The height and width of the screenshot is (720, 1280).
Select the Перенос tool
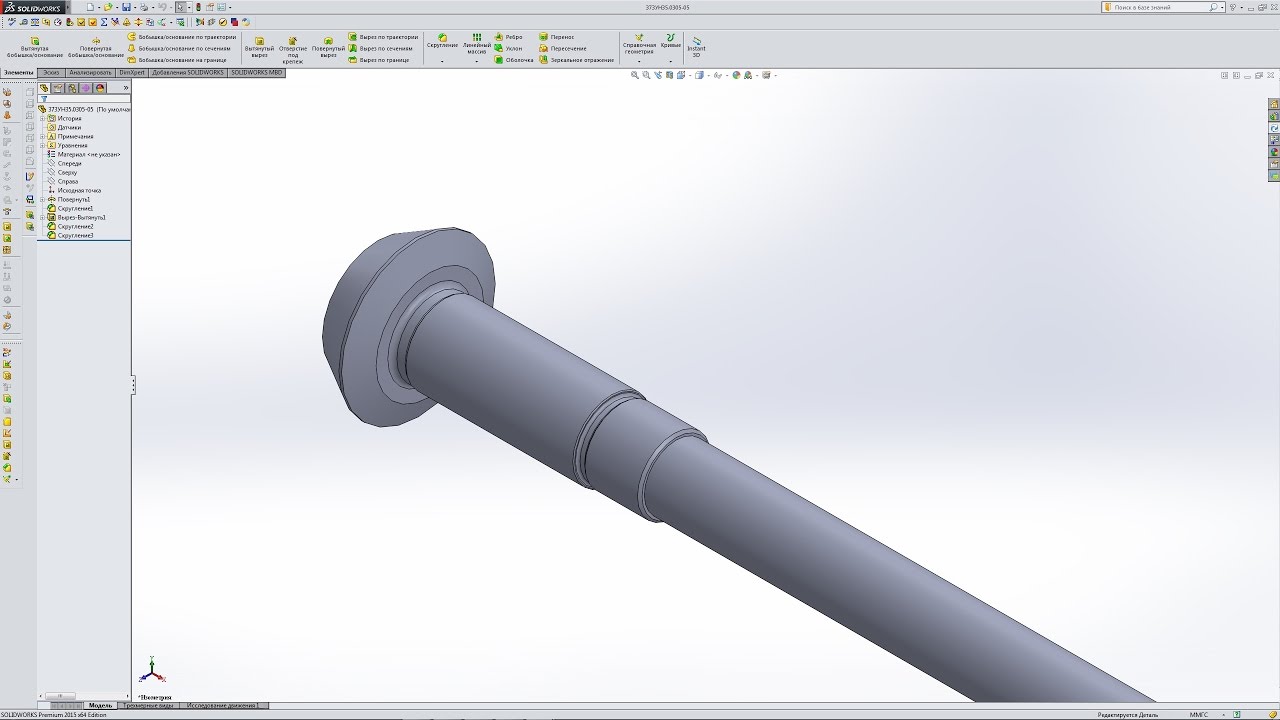pyautogui.click(x=556, y=37)
